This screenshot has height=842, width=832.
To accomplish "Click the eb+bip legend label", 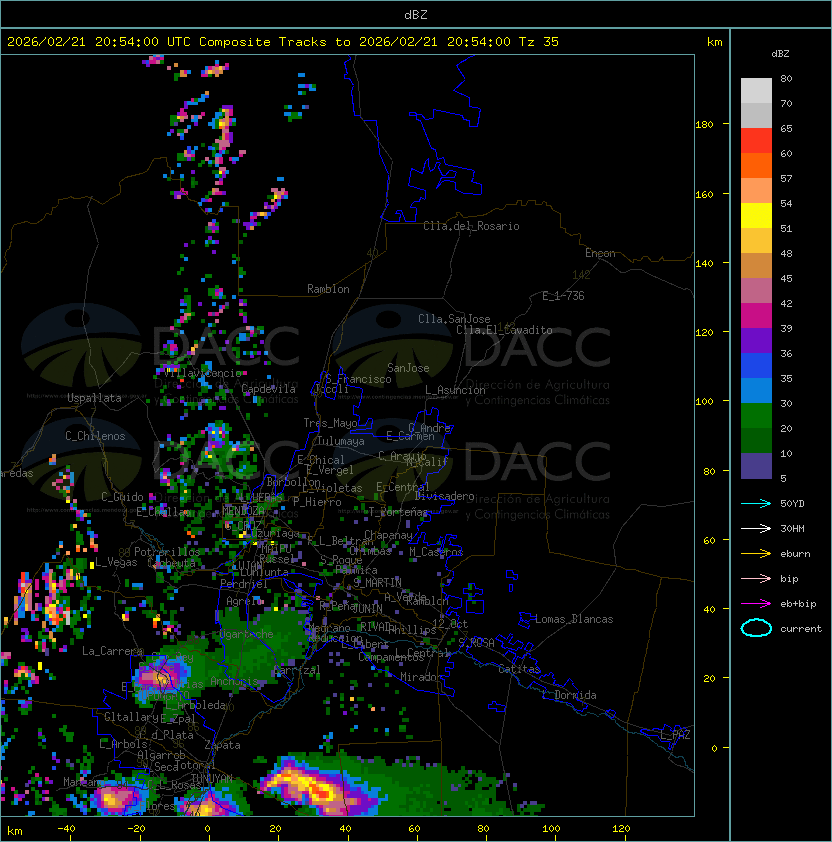I will (798, 604).
